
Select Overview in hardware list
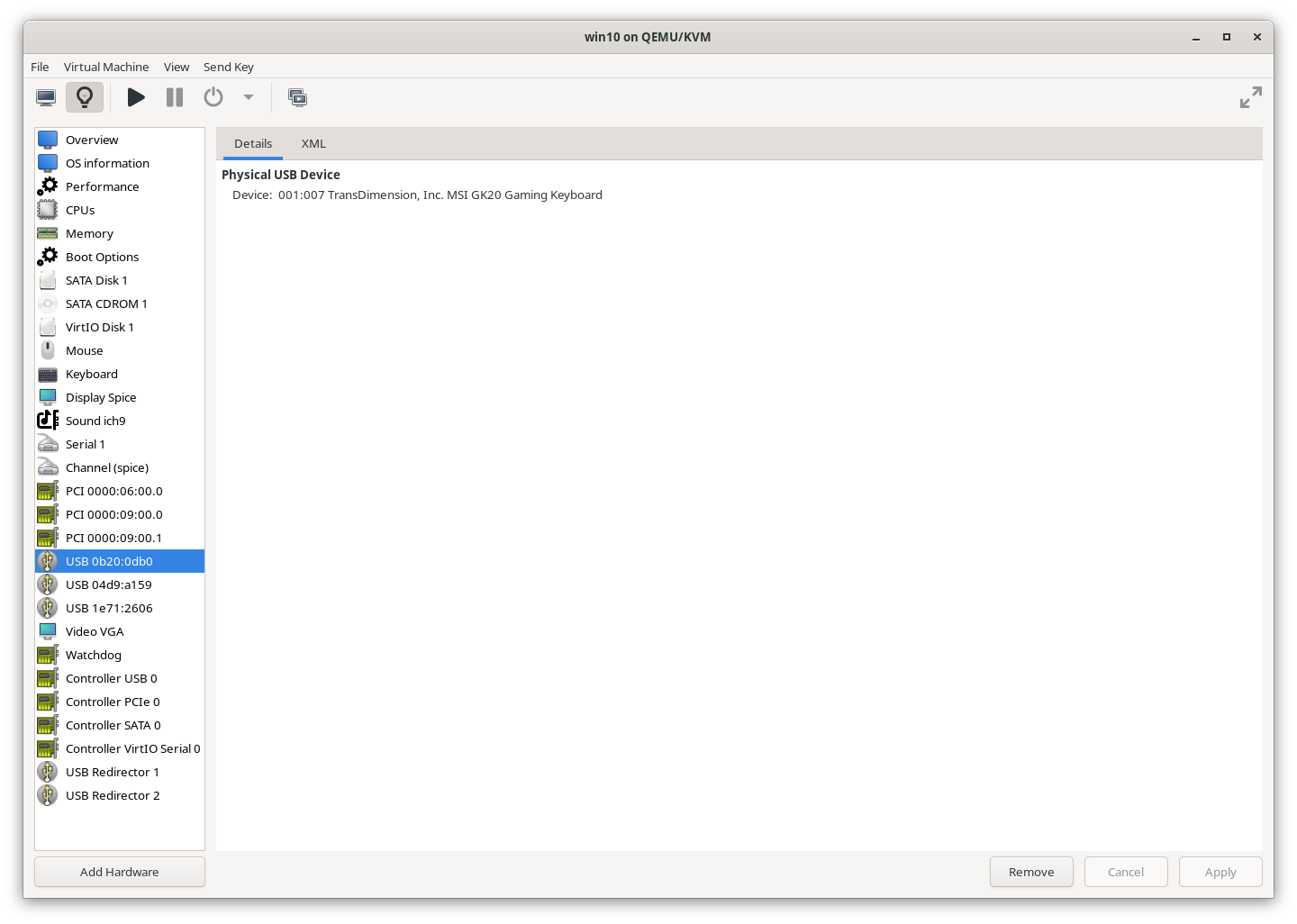[x=120, y=140]
